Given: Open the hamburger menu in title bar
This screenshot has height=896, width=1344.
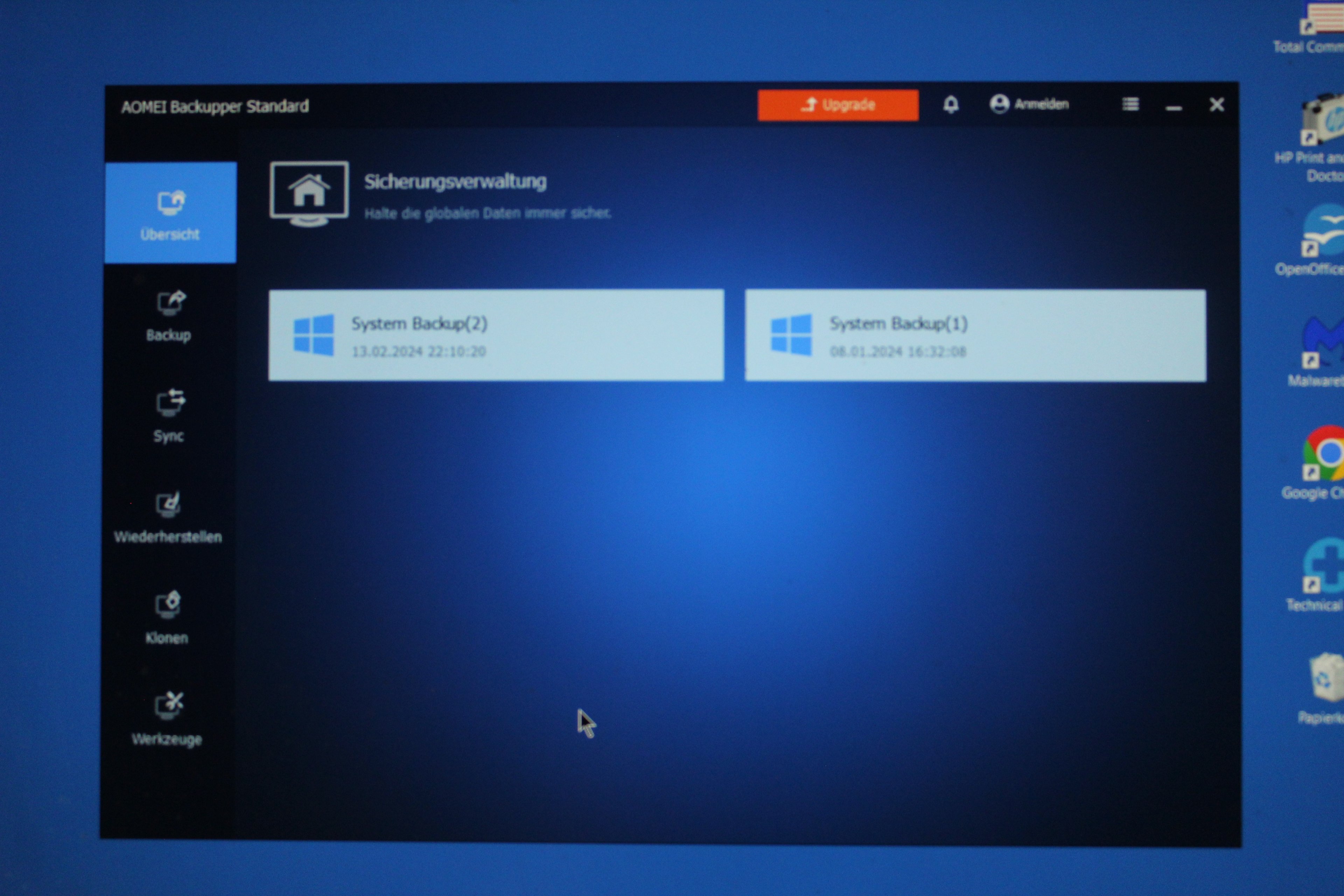Looking at the screenshot, I should (1130, 105).
